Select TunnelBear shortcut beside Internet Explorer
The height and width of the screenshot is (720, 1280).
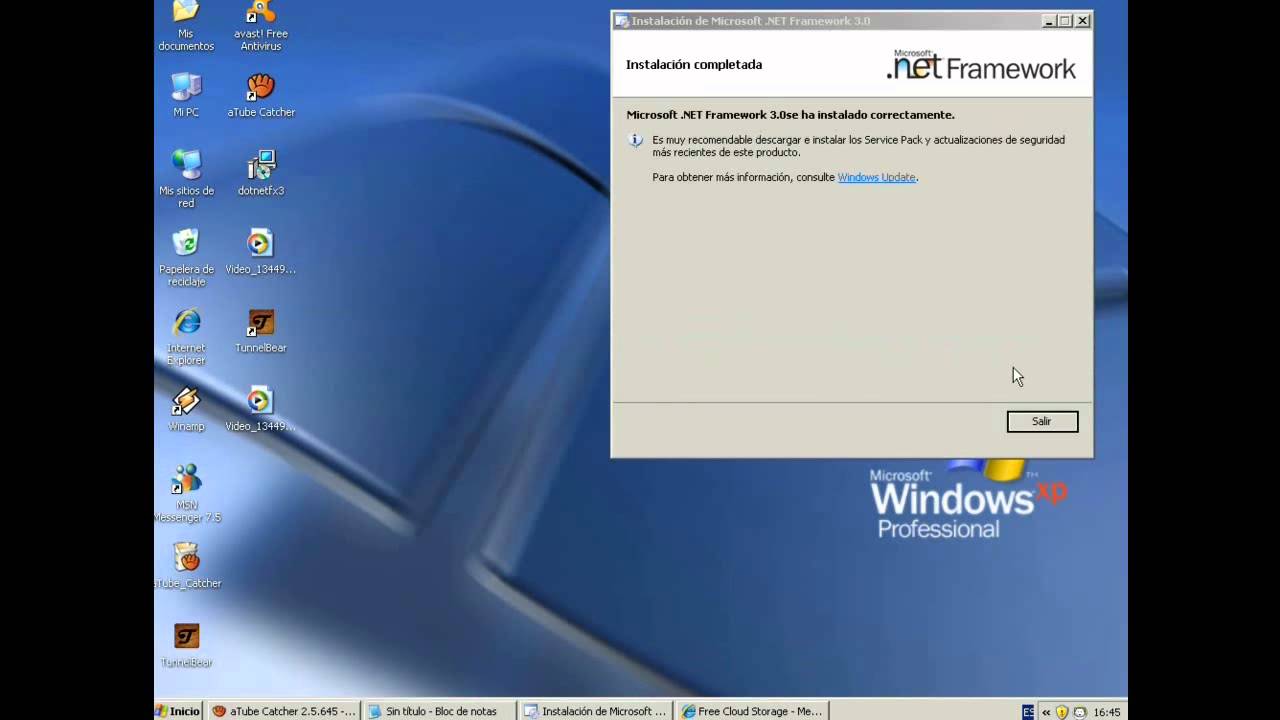click(x=261, y=331)
